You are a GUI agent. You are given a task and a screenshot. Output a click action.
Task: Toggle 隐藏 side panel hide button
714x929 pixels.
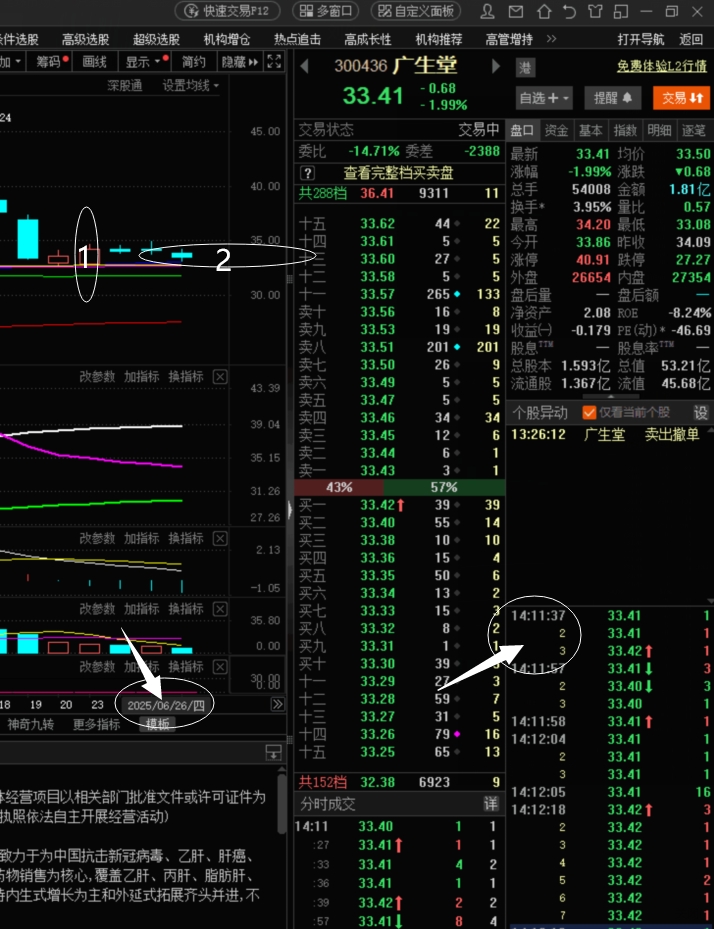(239, 62)
